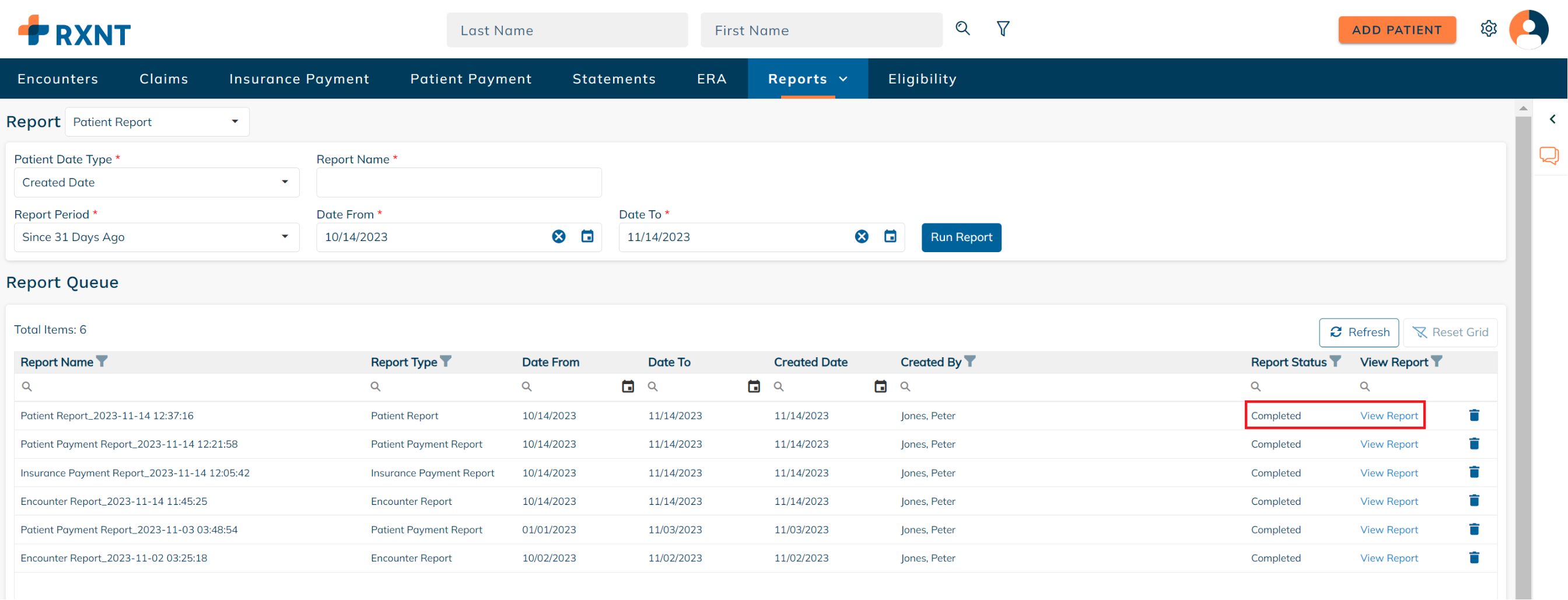
Task: Clear the Date From field value
Action: pos(558,237)
